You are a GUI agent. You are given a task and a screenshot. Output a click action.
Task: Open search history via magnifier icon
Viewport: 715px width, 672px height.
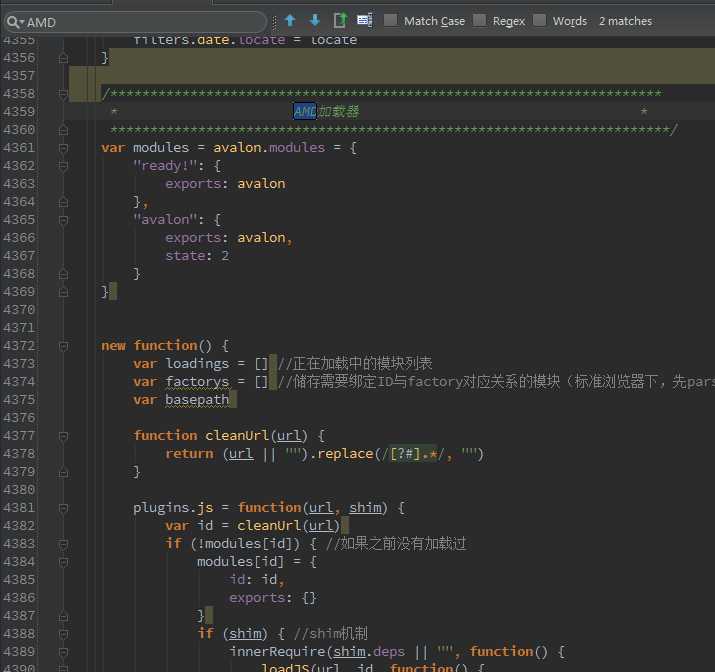(15, 22)
